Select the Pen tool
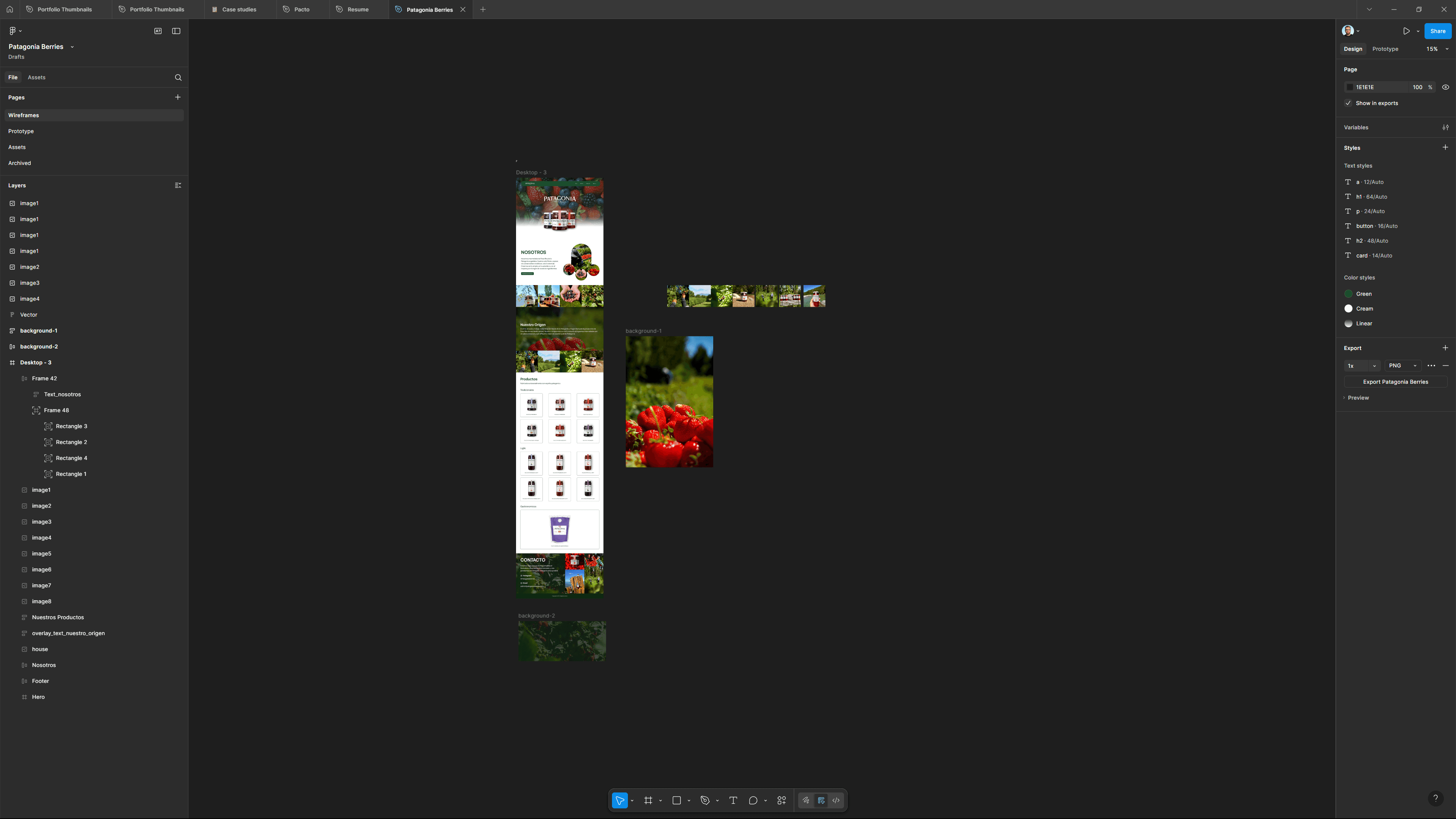Viewport: 1456px width, 819px height. click(705, 800)
